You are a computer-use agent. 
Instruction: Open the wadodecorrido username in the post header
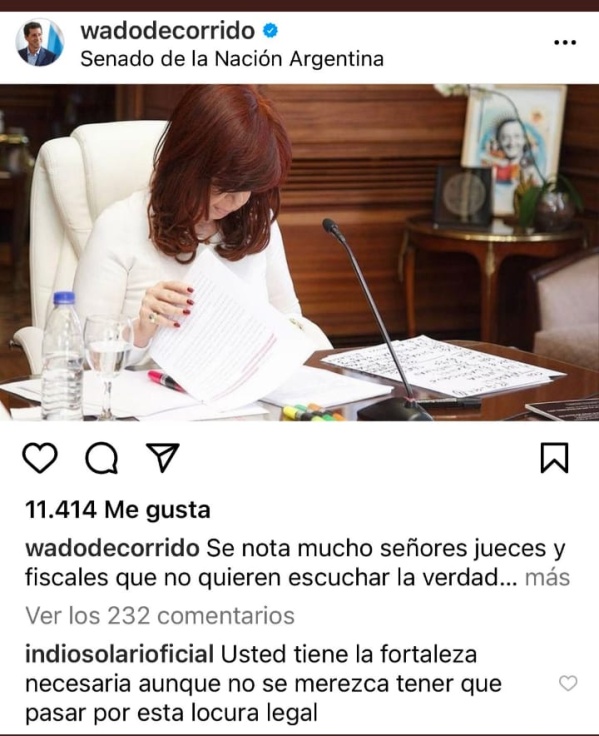[x=168, y=31]
